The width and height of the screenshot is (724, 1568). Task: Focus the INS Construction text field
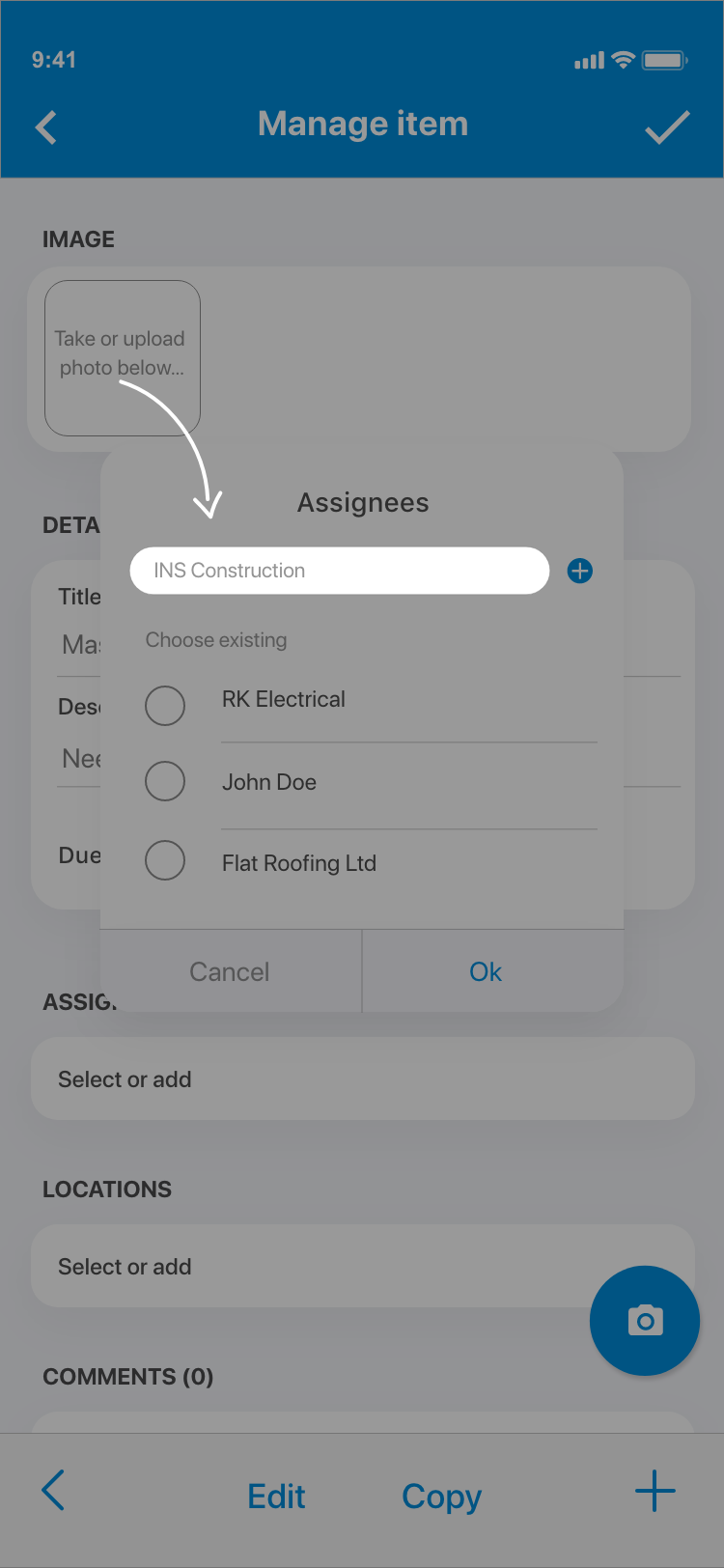tap(339, 571)
